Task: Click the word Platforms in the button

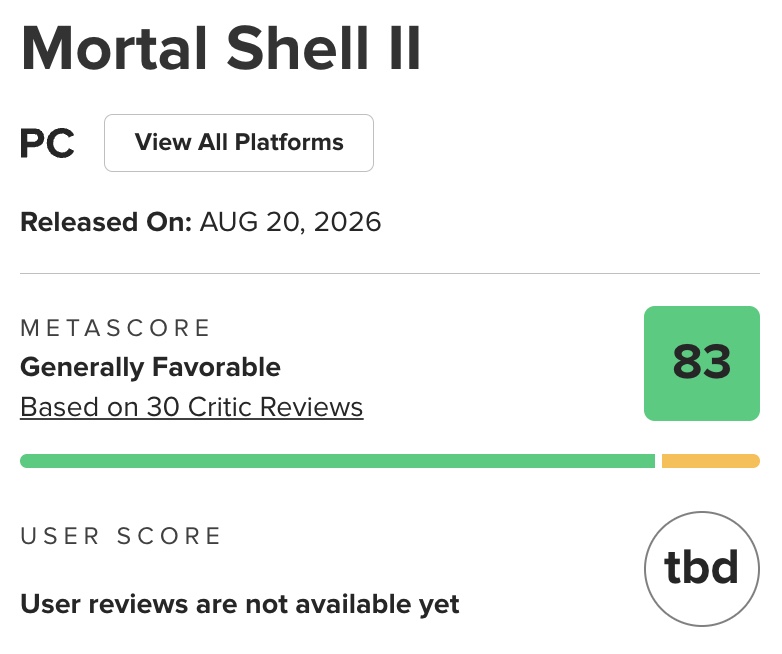Action: click(x=289, y=143)
